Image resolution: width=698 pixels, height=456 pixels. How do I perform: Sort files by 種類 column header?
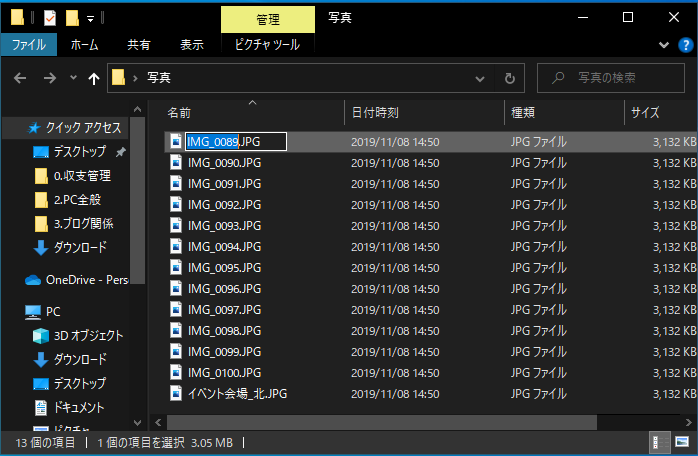click(x=522, y=112)
